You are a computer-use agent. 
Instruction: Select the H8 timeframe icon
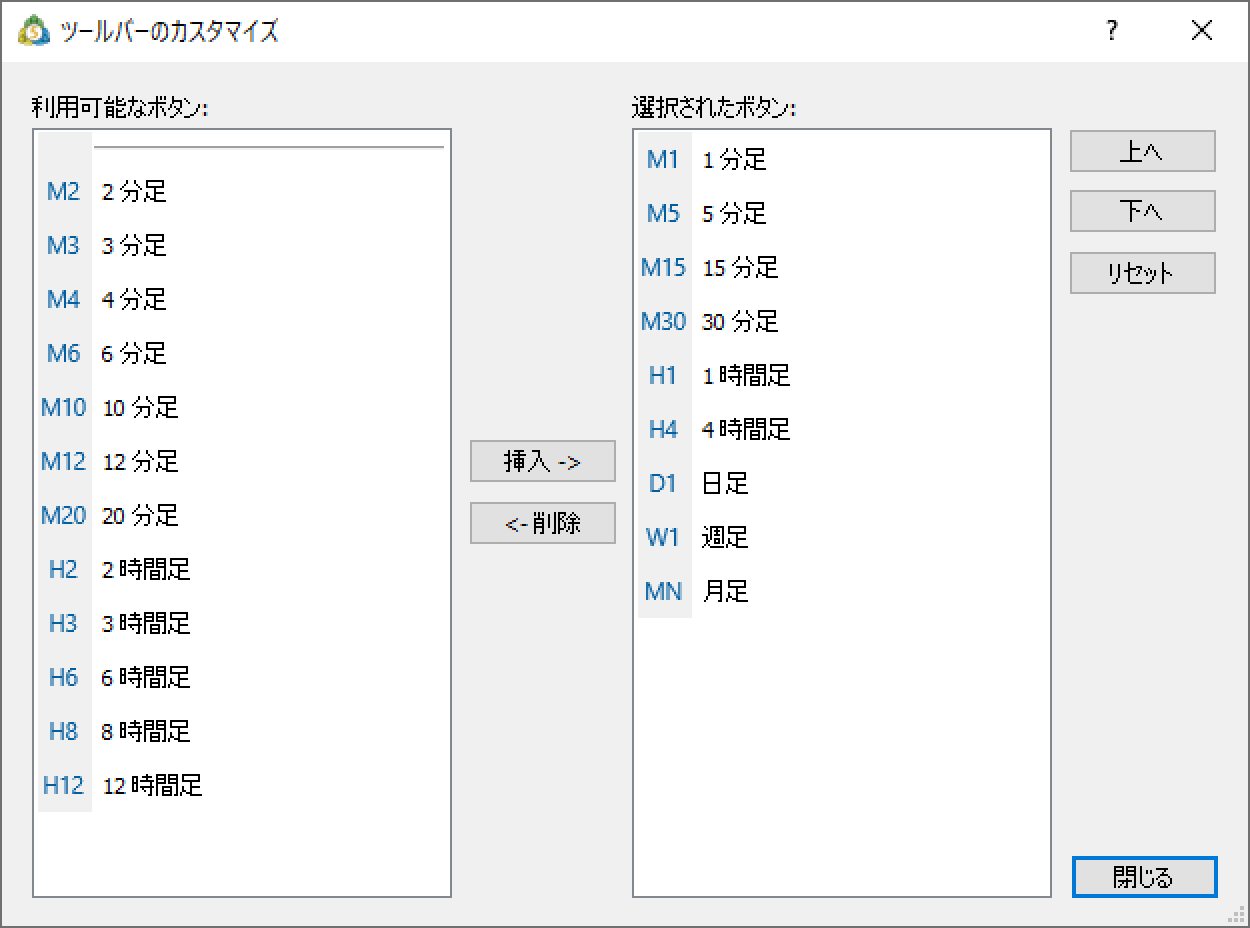click(x=63, y=731)
